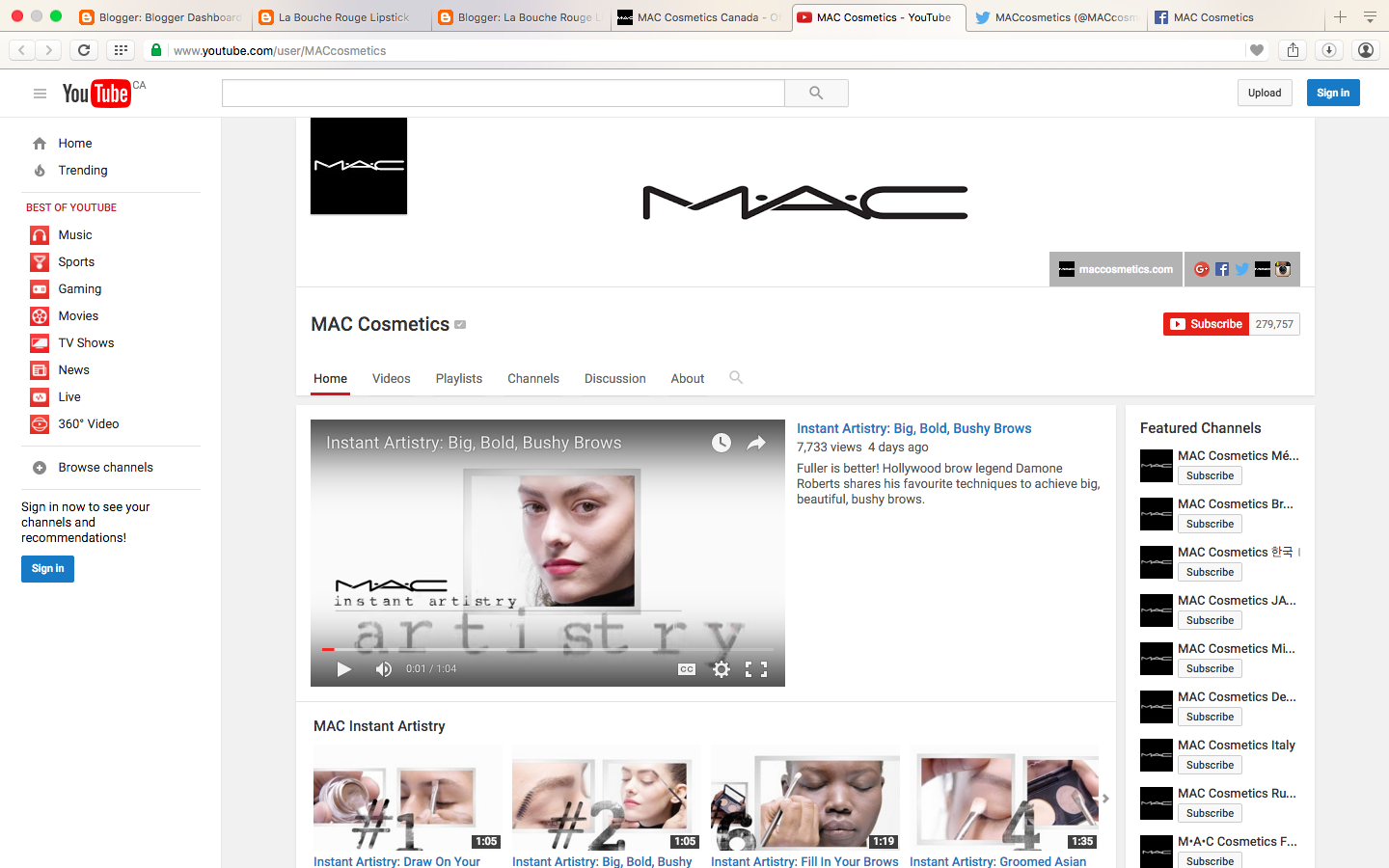
Task: Open the TV Shows category icon
Action: point(40,343)
